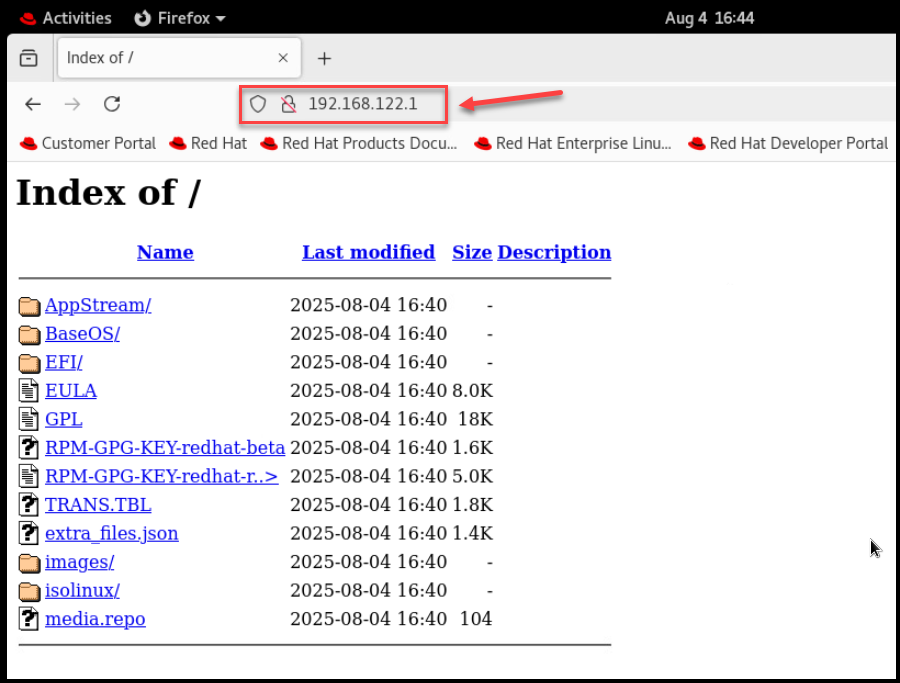Open a new tab with plus button
Image resolution: width=900 pixels, height=683 pixels.
[x=324, y=58]
